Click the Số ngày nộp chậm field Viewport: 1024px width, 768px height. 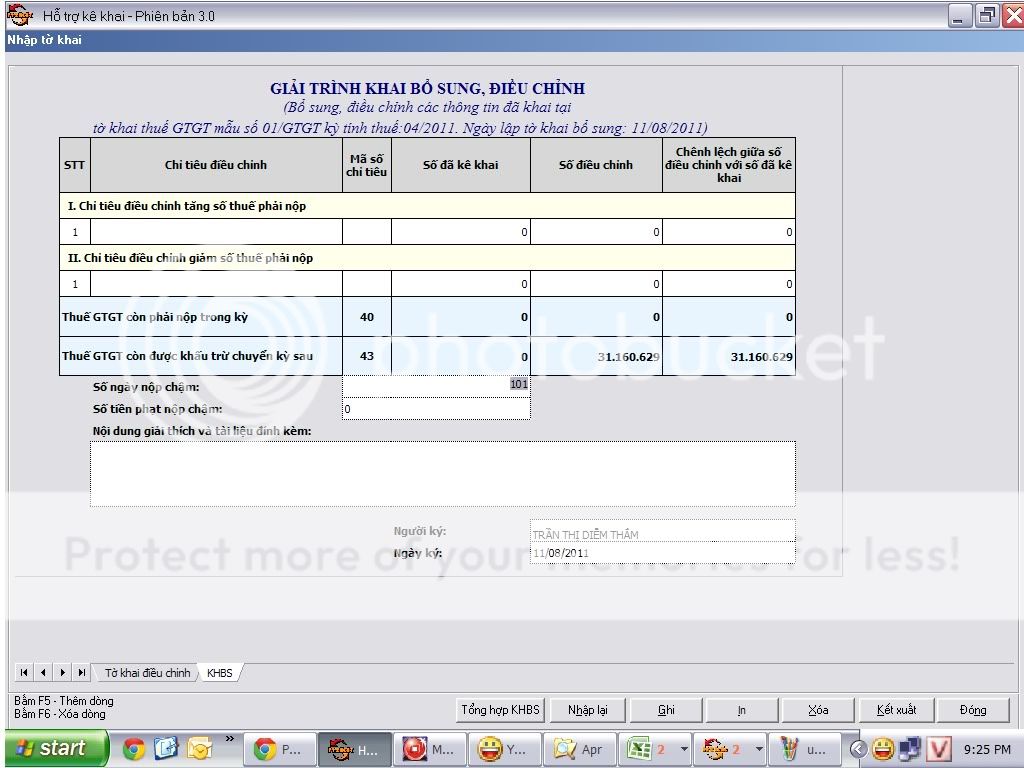tap(436, 385)
